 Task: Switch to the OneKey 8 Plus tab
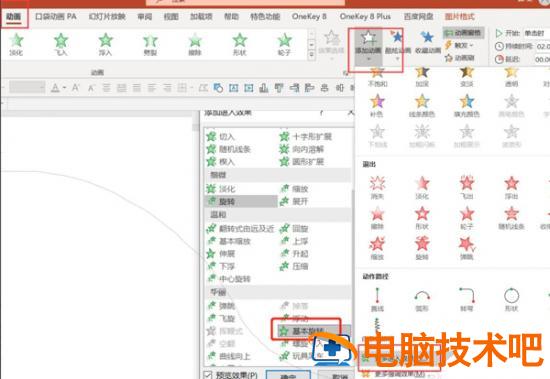coord(365,16)
